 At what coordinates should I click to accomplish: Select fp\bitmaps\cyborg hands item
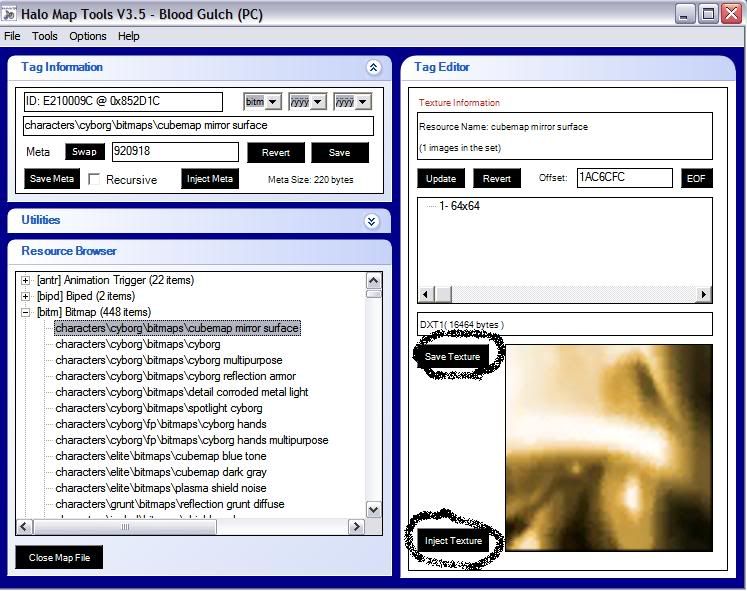click(x=161, y=424)
